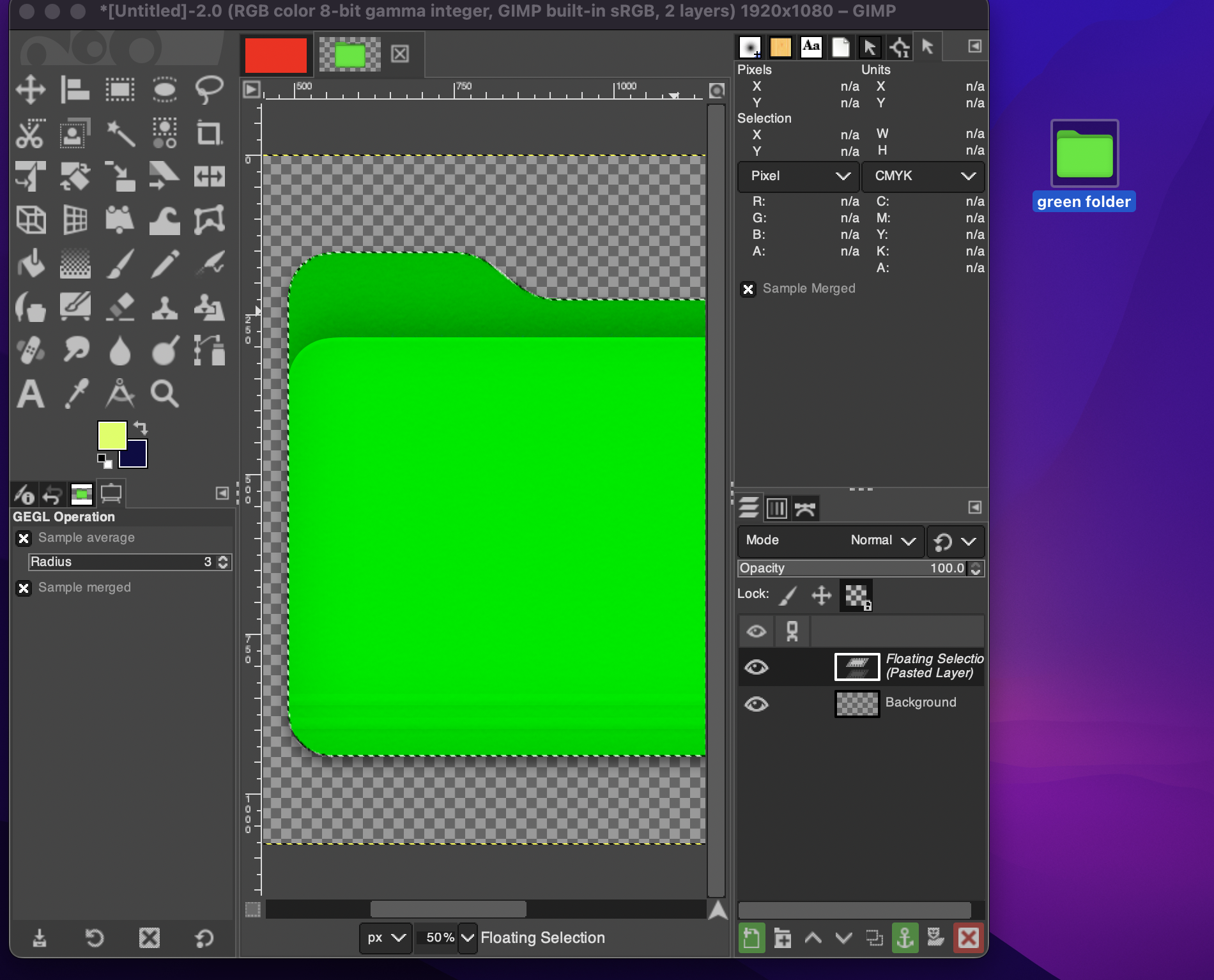The image size is (1214, 980).
Task: Select the Text tool
Action: [30, 394]
